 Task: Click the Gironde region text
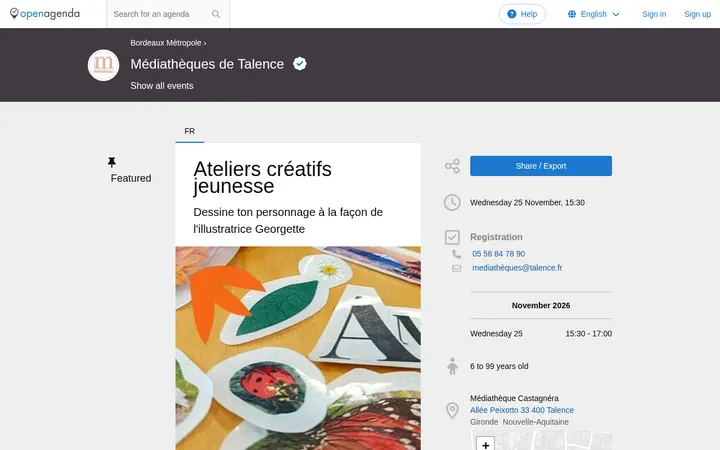coord(484,422)
